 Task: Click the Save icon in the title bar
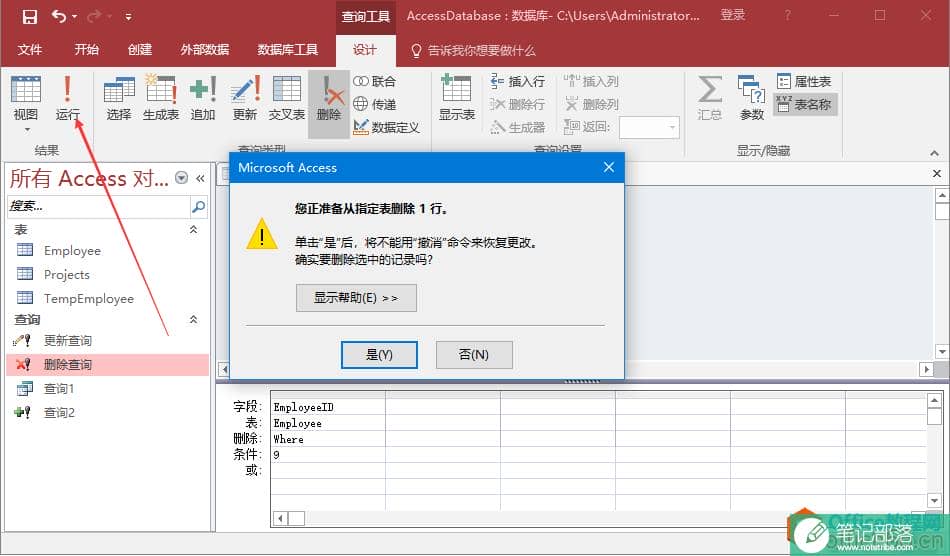click(29, 16)
